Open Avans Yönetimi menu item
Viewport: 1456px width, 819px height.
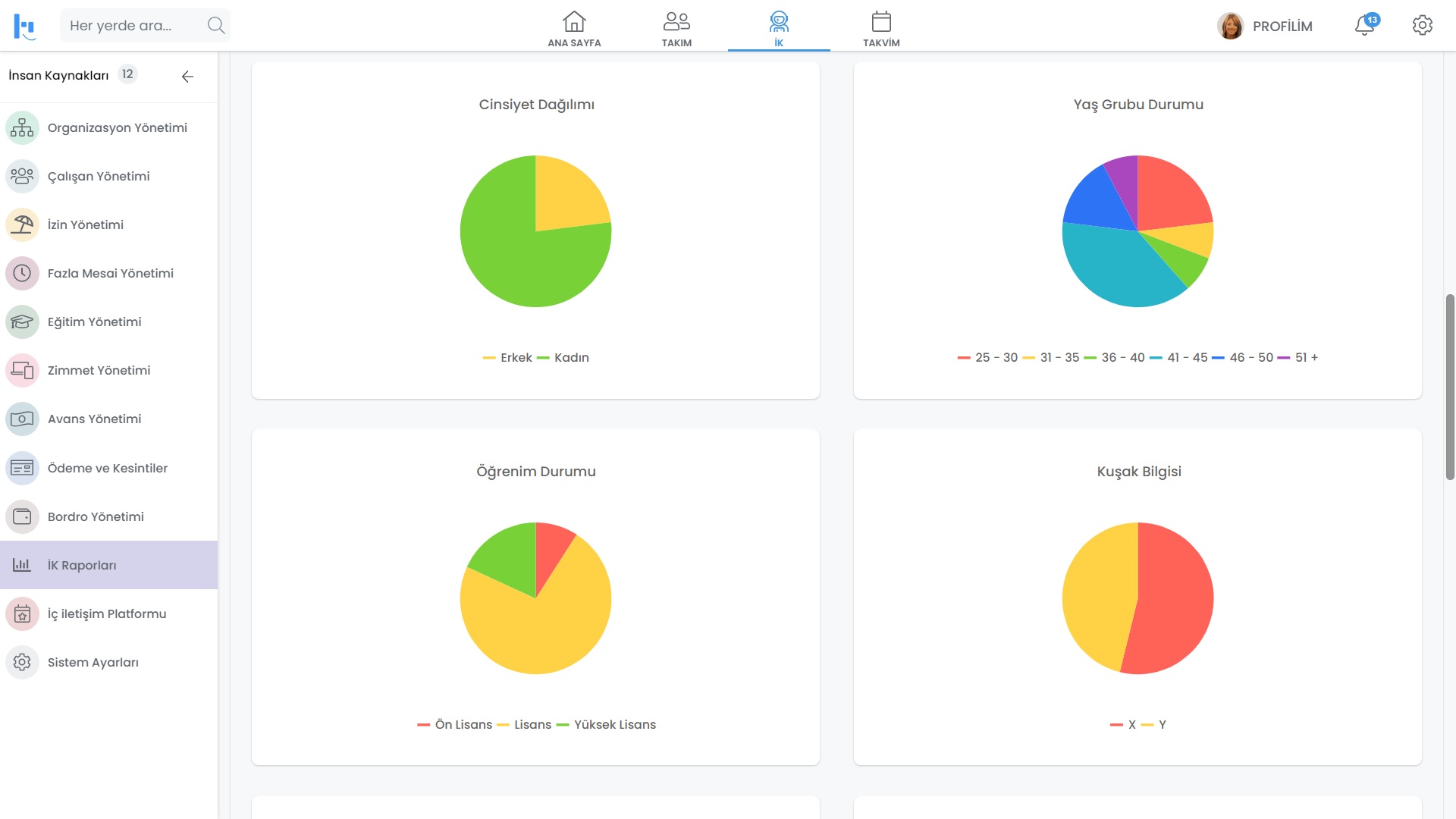(109, 419)
